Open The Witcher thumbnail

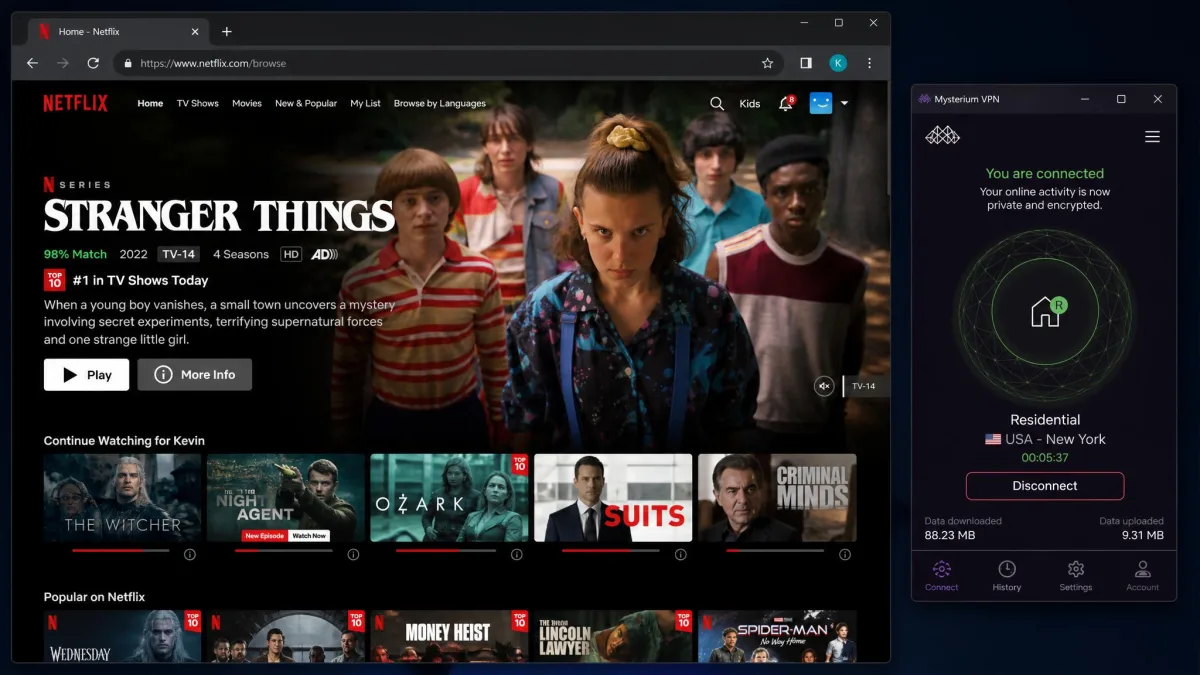tap(122, 498)
